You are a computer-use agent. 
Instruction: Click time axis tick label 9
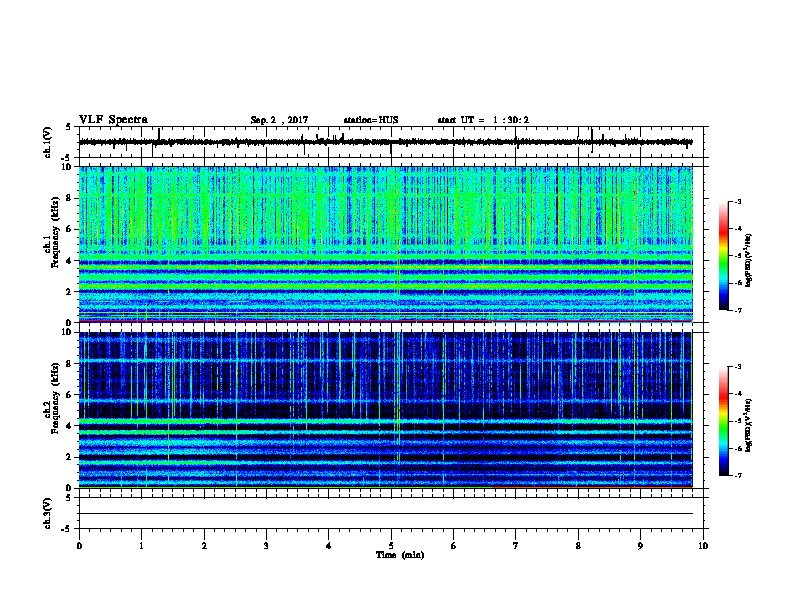tap(640, 546)
